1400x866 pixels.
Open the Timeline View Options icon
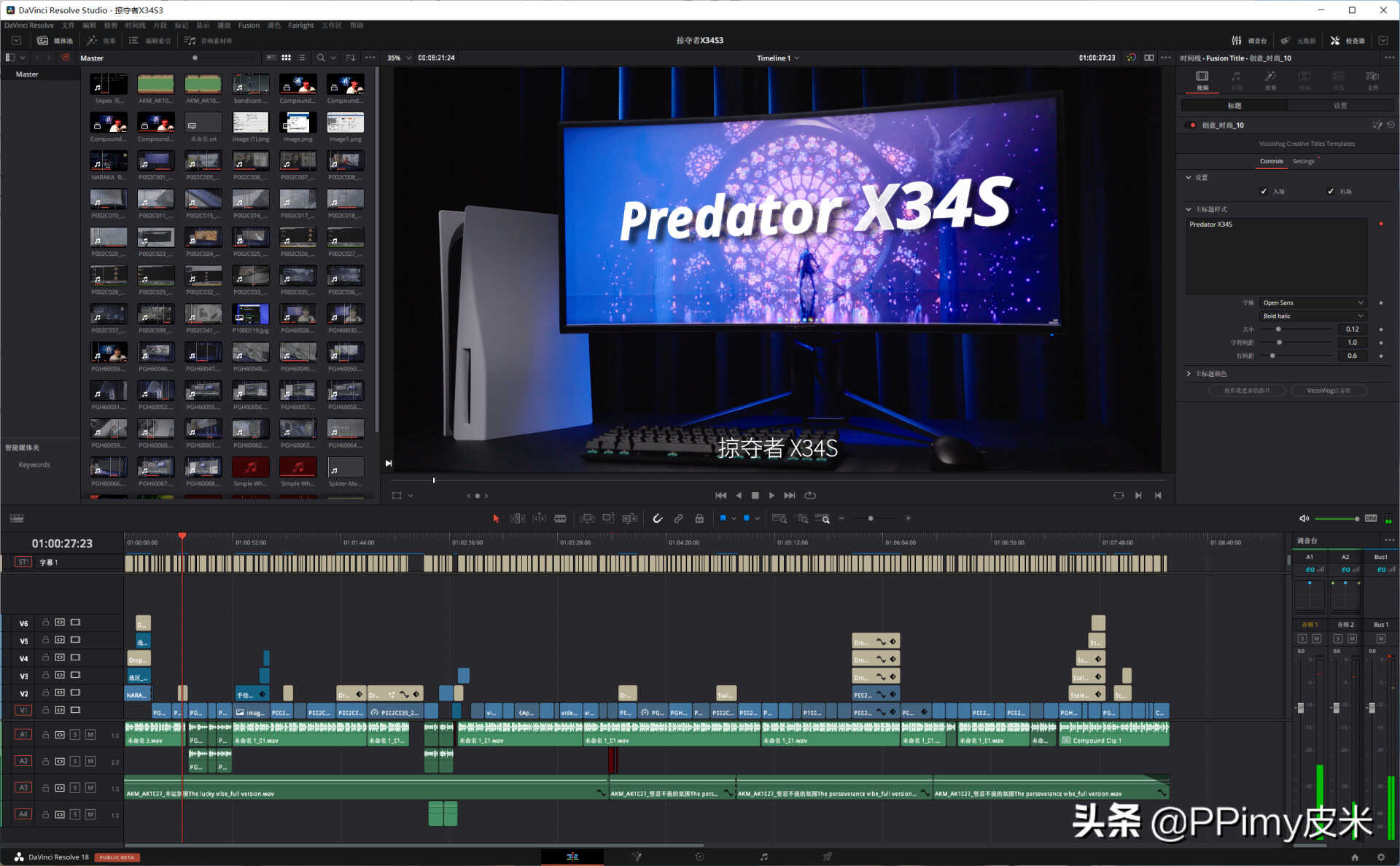(17, 518)
